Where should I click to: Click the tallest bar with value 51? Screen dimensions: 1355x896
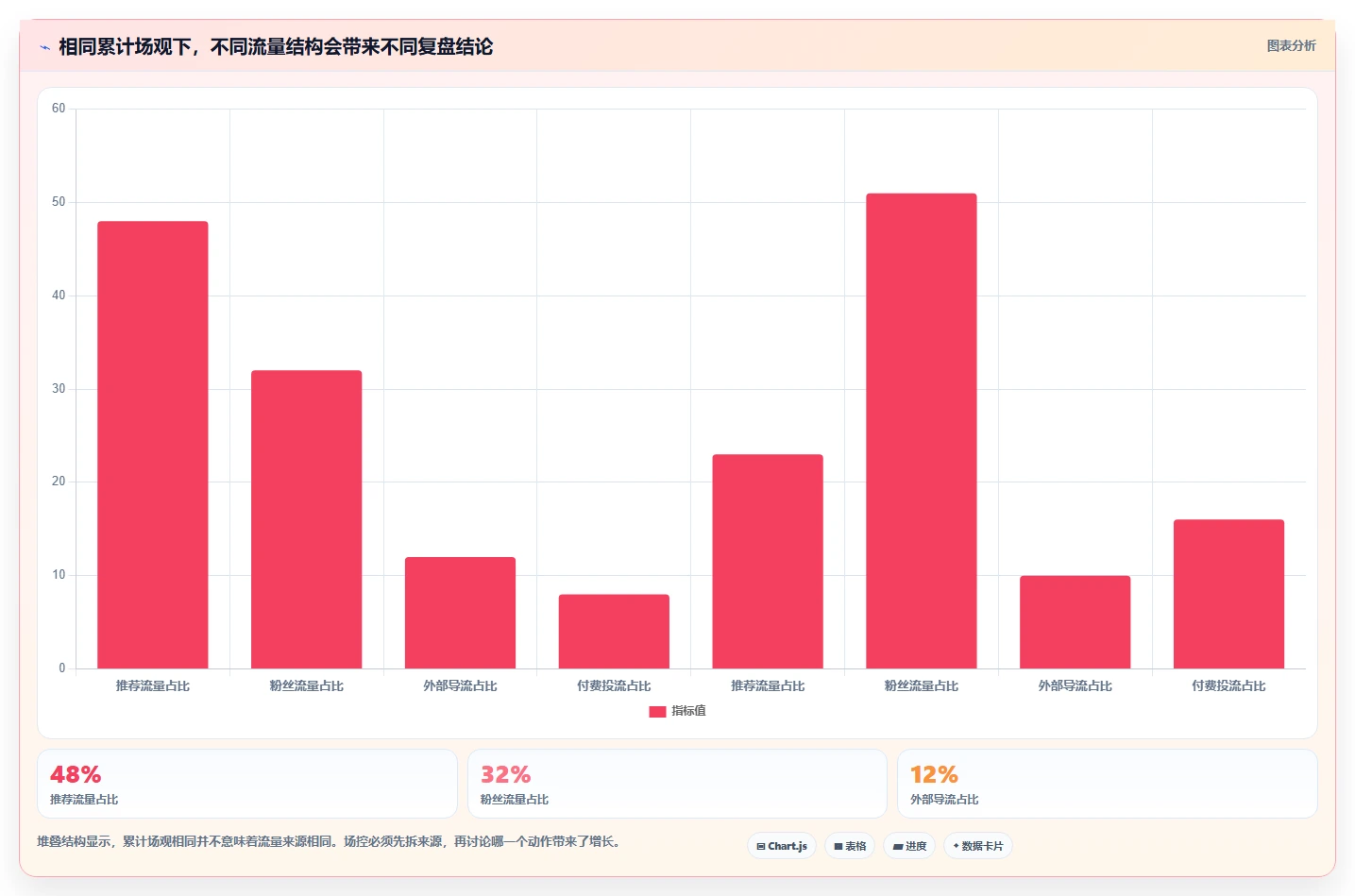tap(922, 431)
